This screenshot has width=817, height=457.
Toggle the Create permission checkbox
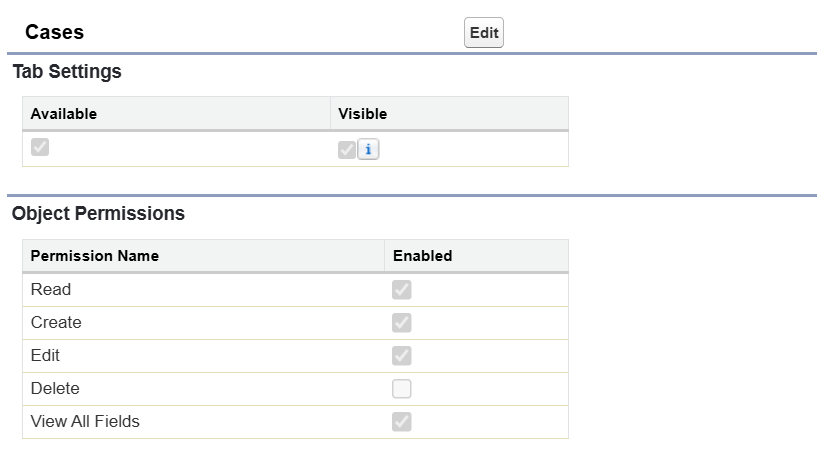click(x=402, y=323)
